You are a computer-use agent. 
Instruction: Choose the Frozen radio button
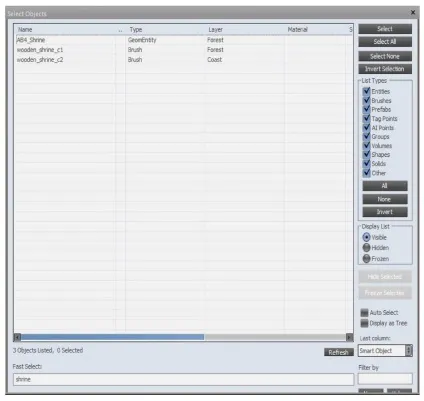366,259
